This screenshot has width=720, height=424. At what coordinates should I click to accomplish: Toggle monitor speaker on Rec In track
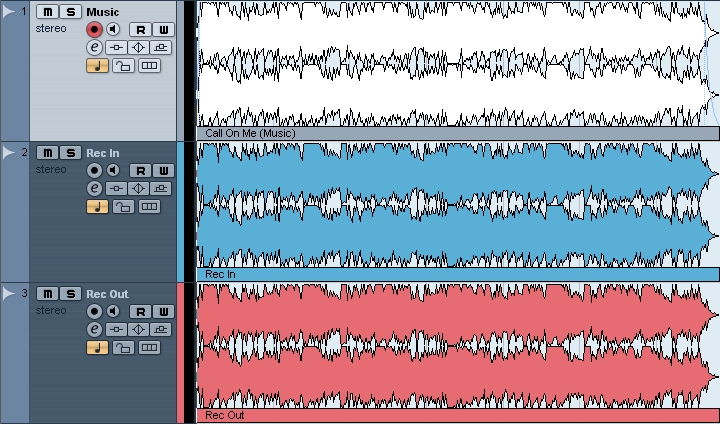coord(113,170)
